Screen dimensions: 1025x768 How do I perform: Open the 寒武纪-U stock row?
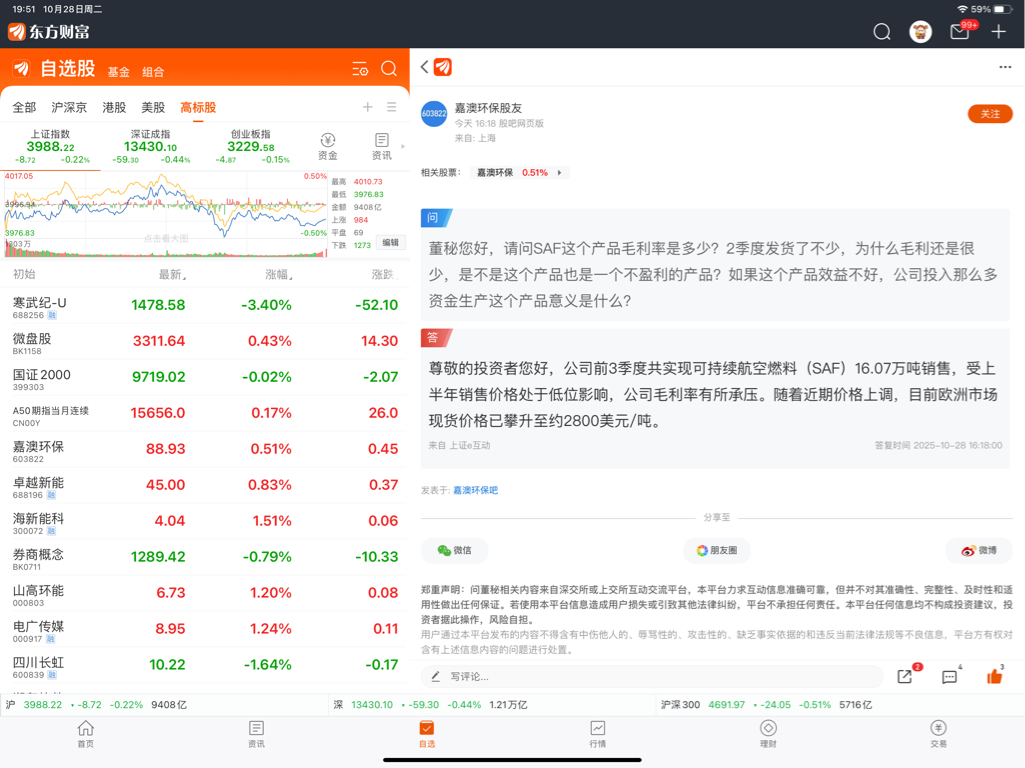point(205,305)
